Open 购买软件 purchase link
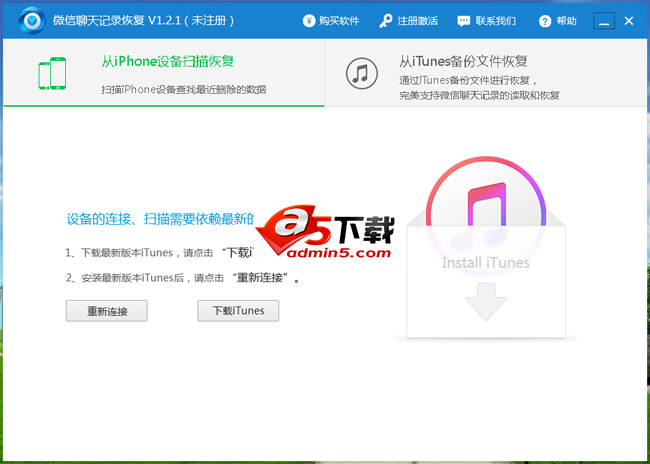 [339, 21]
